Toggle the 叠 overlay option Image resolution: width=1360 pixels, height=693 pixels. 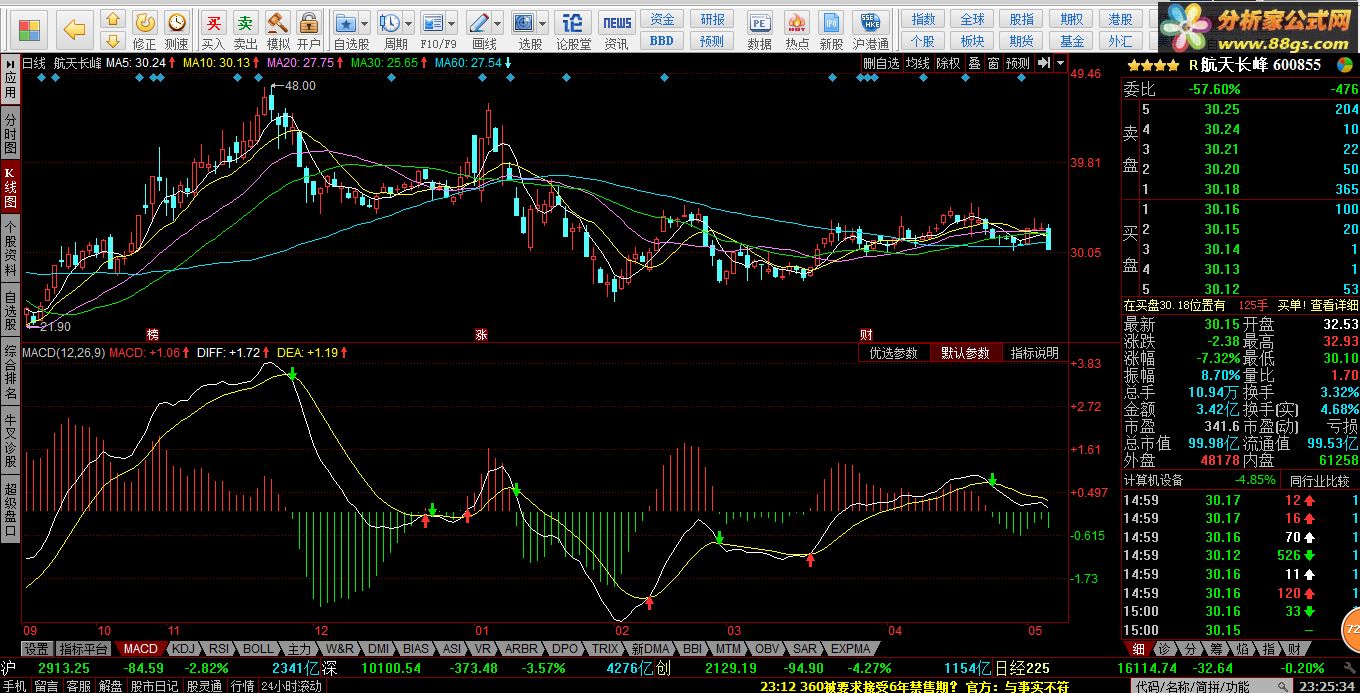[974, 62]
